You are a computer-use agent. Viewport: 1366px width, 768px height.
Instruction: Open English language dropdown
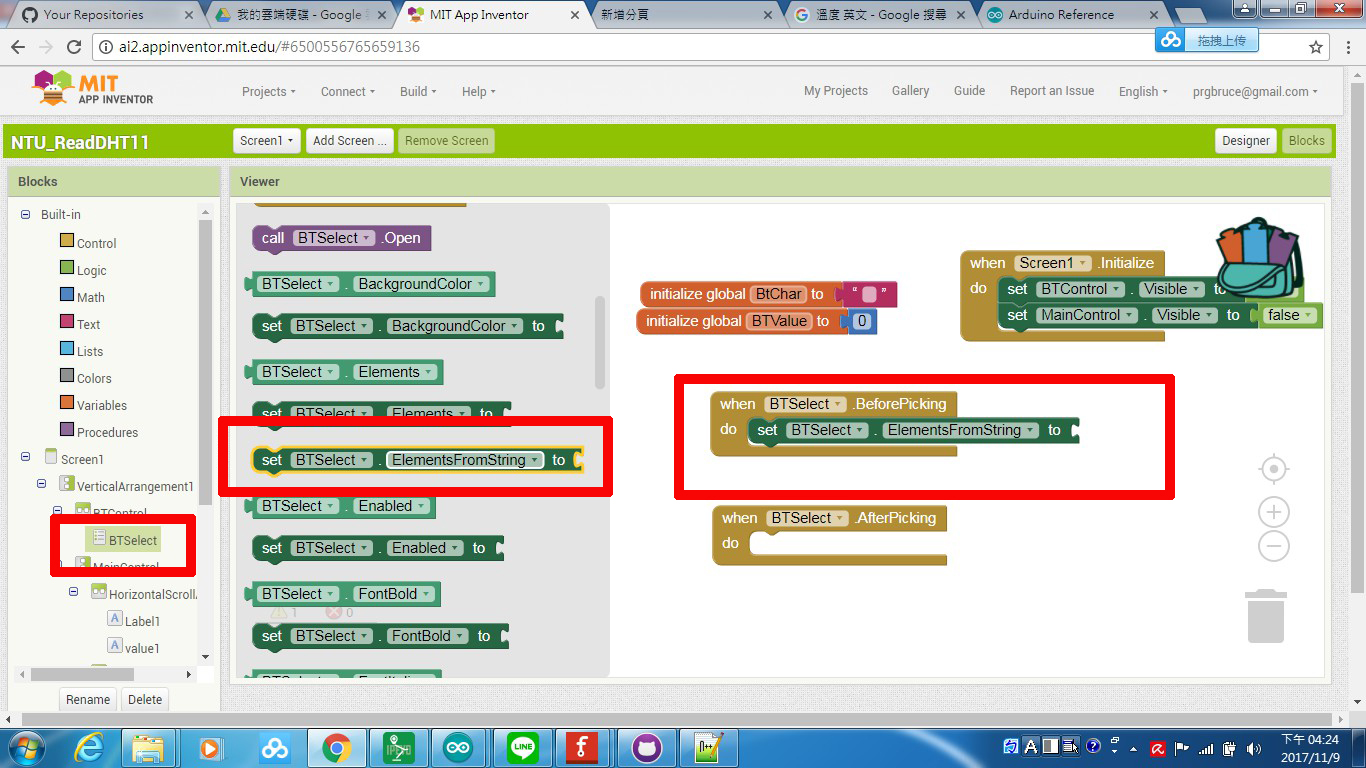[x=1143, y=91]
